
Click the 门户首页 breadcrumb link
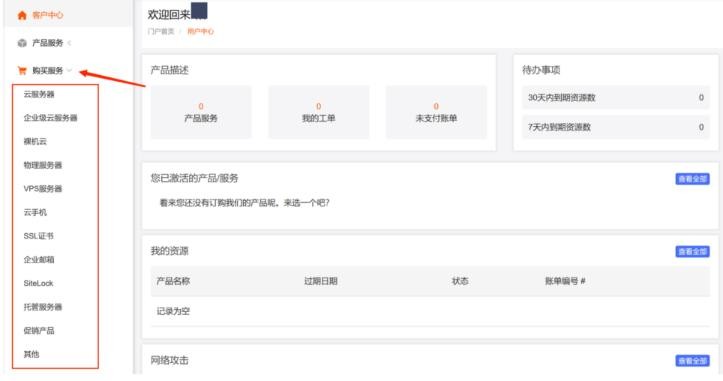161,31
